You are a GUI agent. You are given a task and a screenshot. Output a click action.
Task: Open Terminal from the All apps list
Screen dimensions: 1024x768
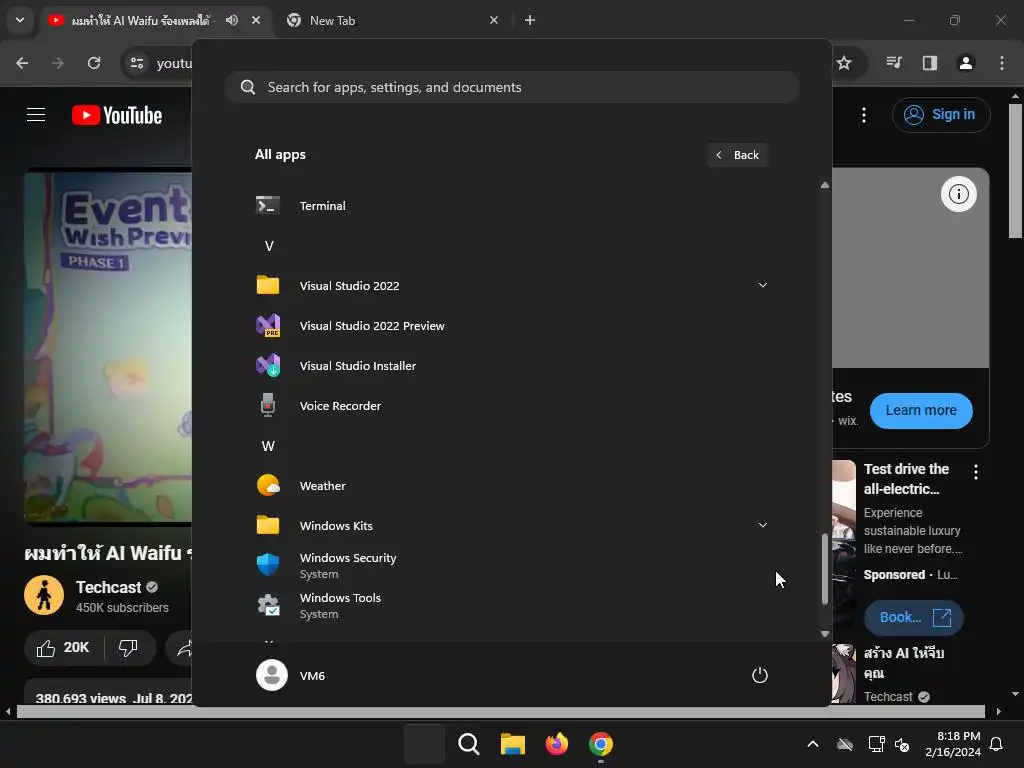(x=511, y=206)
